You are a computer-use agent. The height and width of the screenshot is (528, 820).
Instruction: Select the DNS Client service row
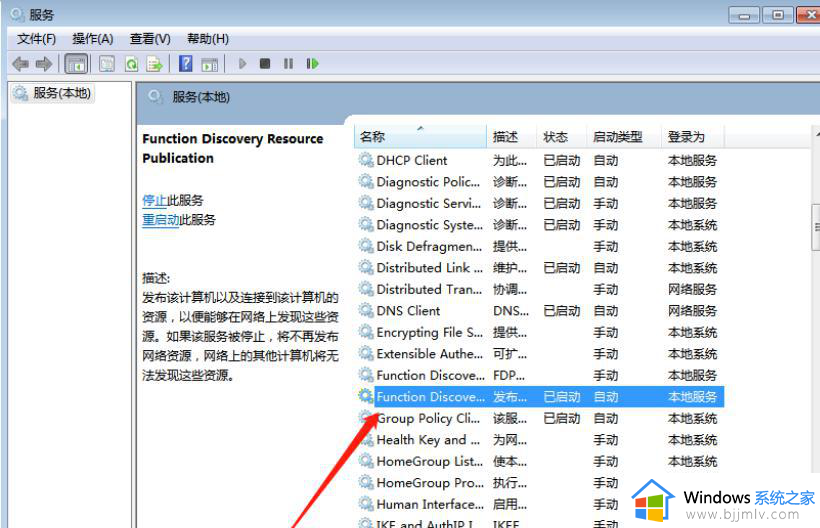click(540, 311)
